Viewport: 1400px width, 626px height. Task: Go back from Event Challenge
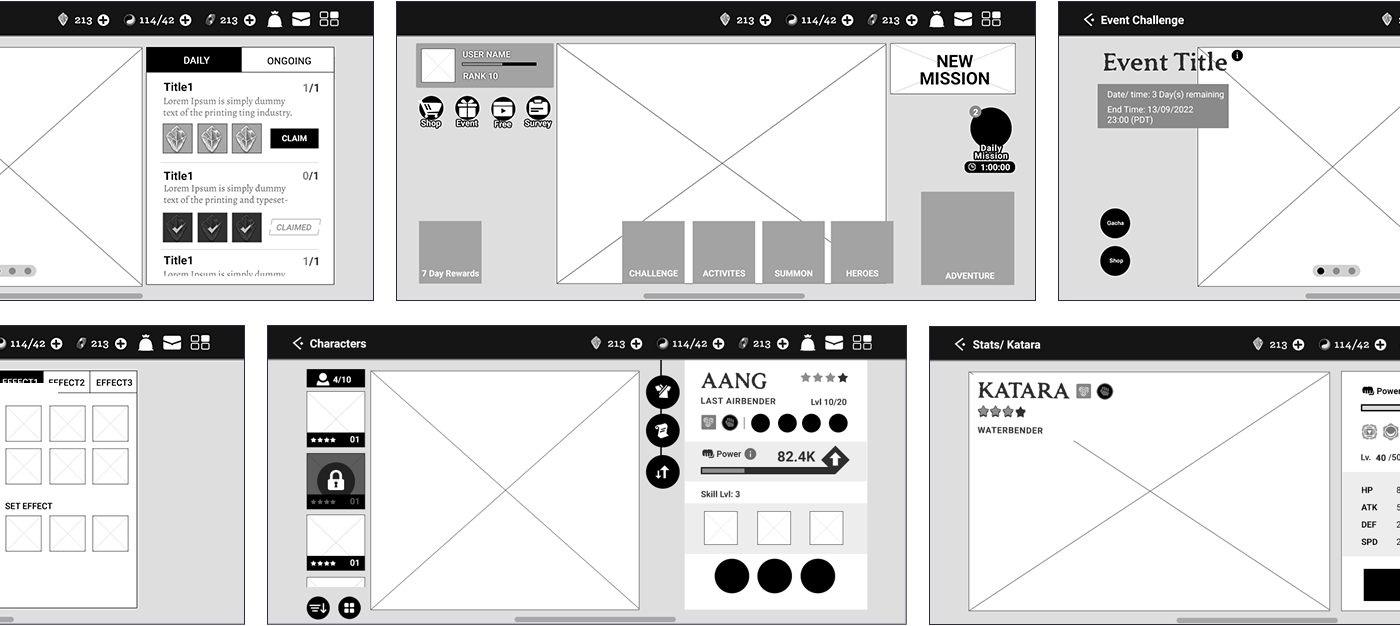[x=1089, y=20]
